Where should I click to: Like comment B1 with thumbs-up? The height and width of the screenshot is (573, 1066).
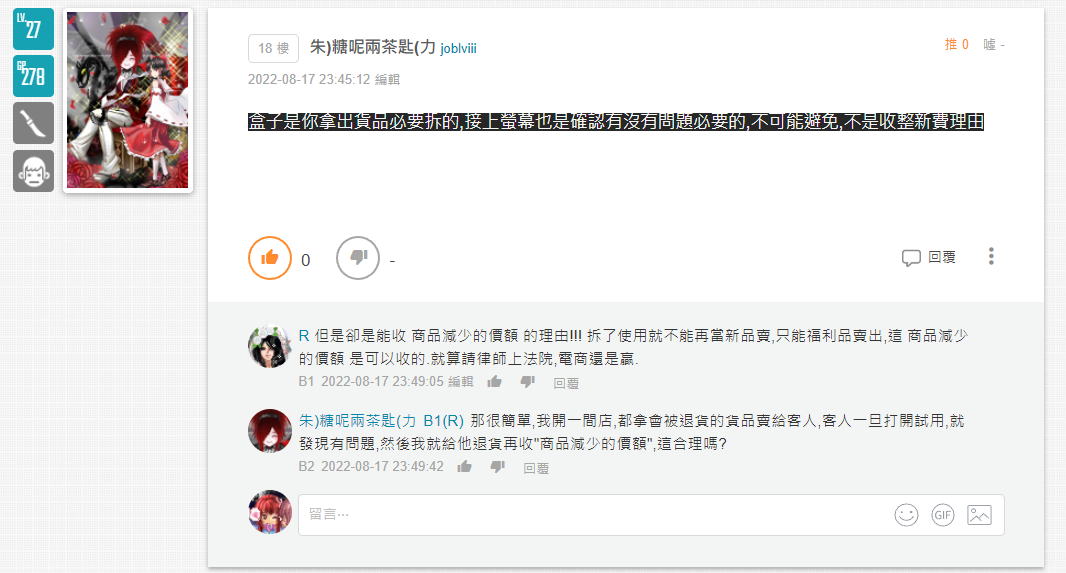click(x=494, y=381)
